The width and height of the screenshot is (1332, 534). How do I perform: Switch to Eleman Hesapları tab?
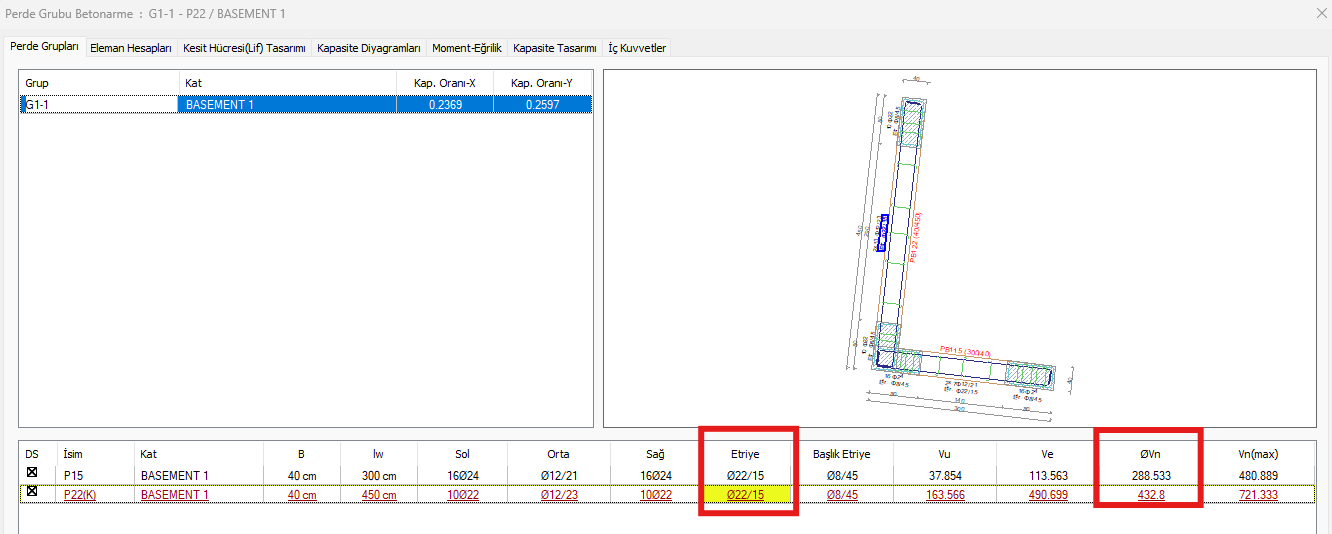(x=131, y=48)
